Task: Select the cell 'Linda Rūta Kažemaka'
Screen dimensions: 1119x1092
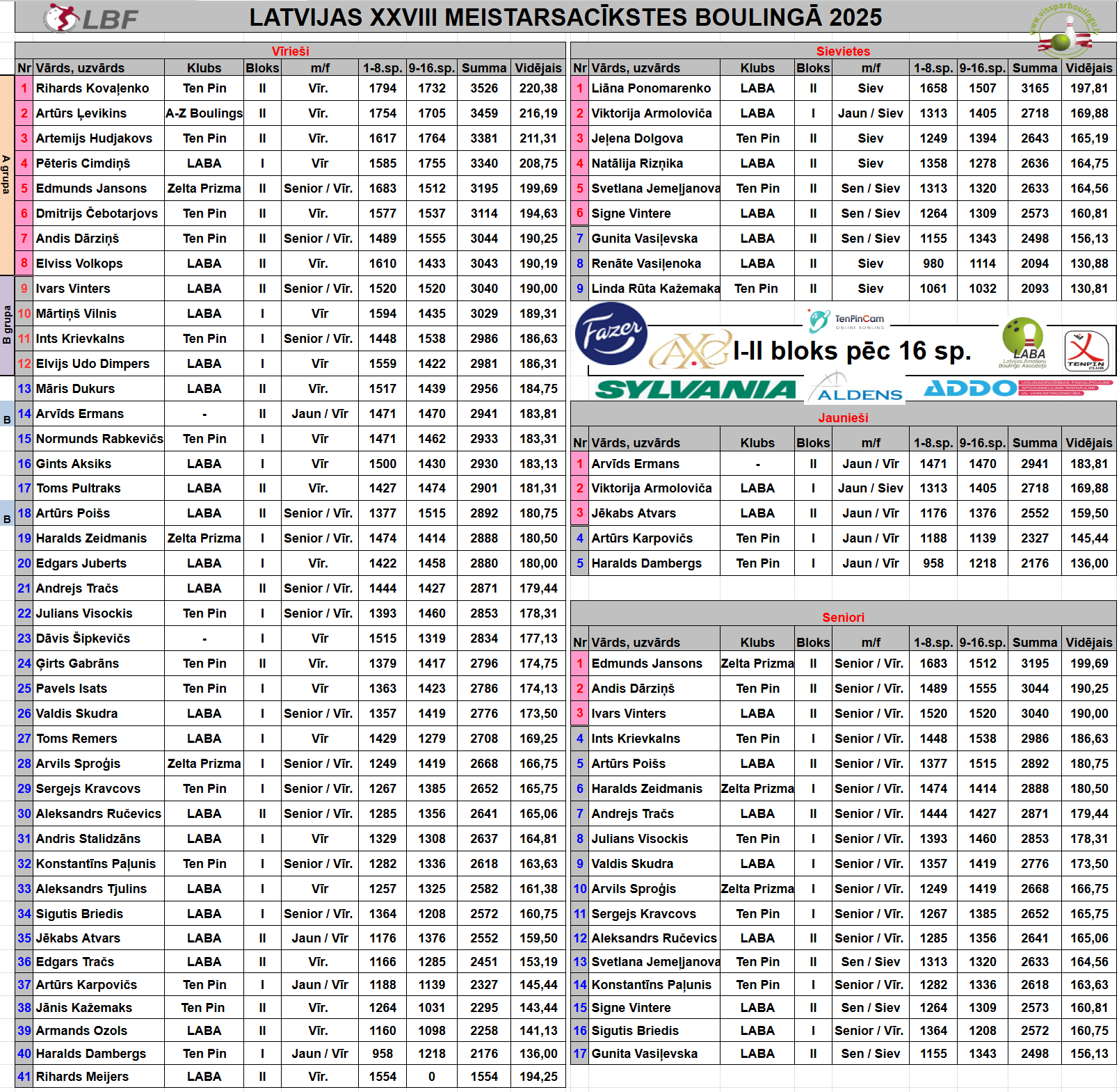Action: pos(656,289)
